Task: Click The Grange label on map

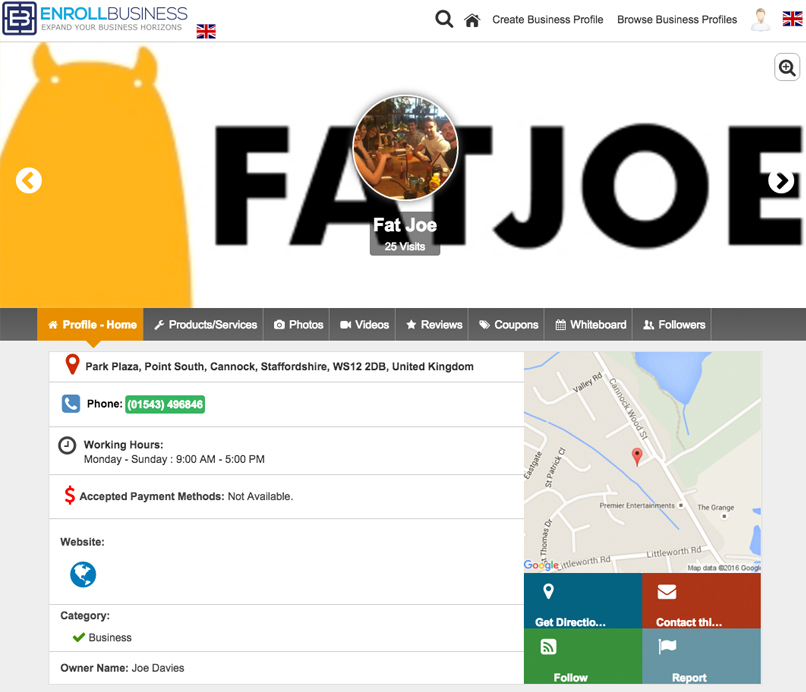Action: pos(716,507)
